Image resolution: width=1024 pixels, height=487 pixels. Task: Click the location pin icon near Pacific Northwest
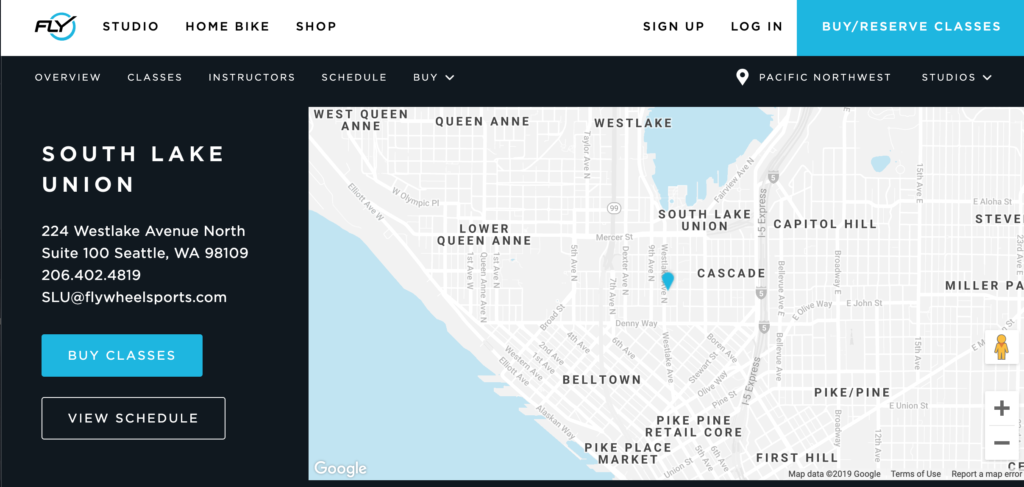742,78
